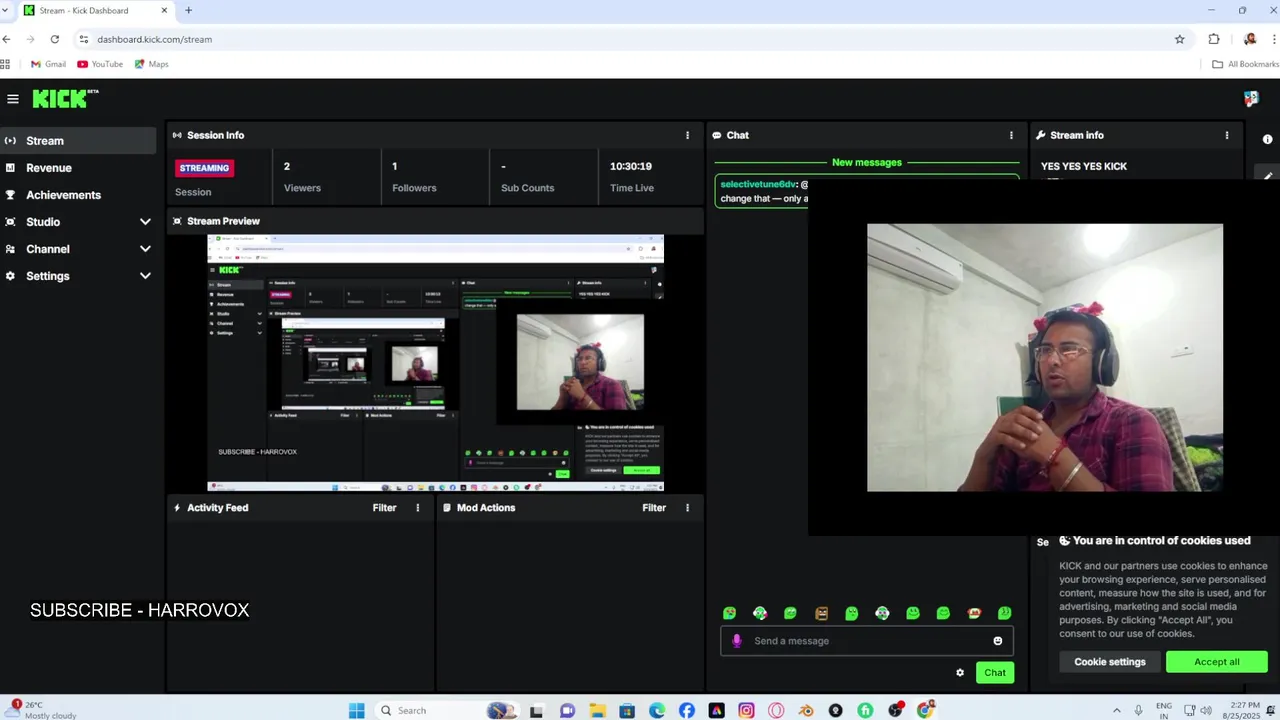Screen dimensions: 1280x720
Task: Open browser extensions puzzle icon
Action: (1214, 39)
